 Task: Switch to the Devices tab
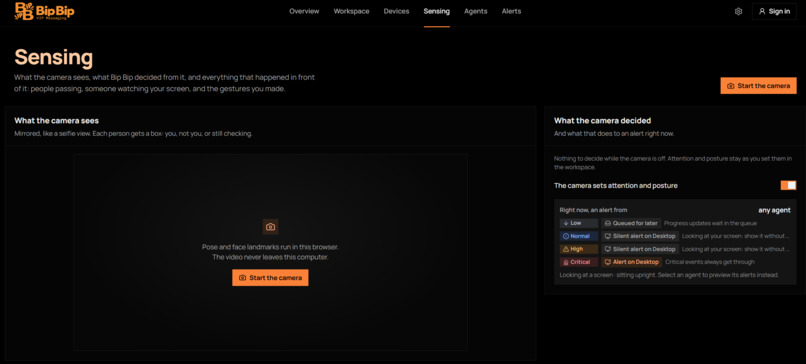coord(396,11)
